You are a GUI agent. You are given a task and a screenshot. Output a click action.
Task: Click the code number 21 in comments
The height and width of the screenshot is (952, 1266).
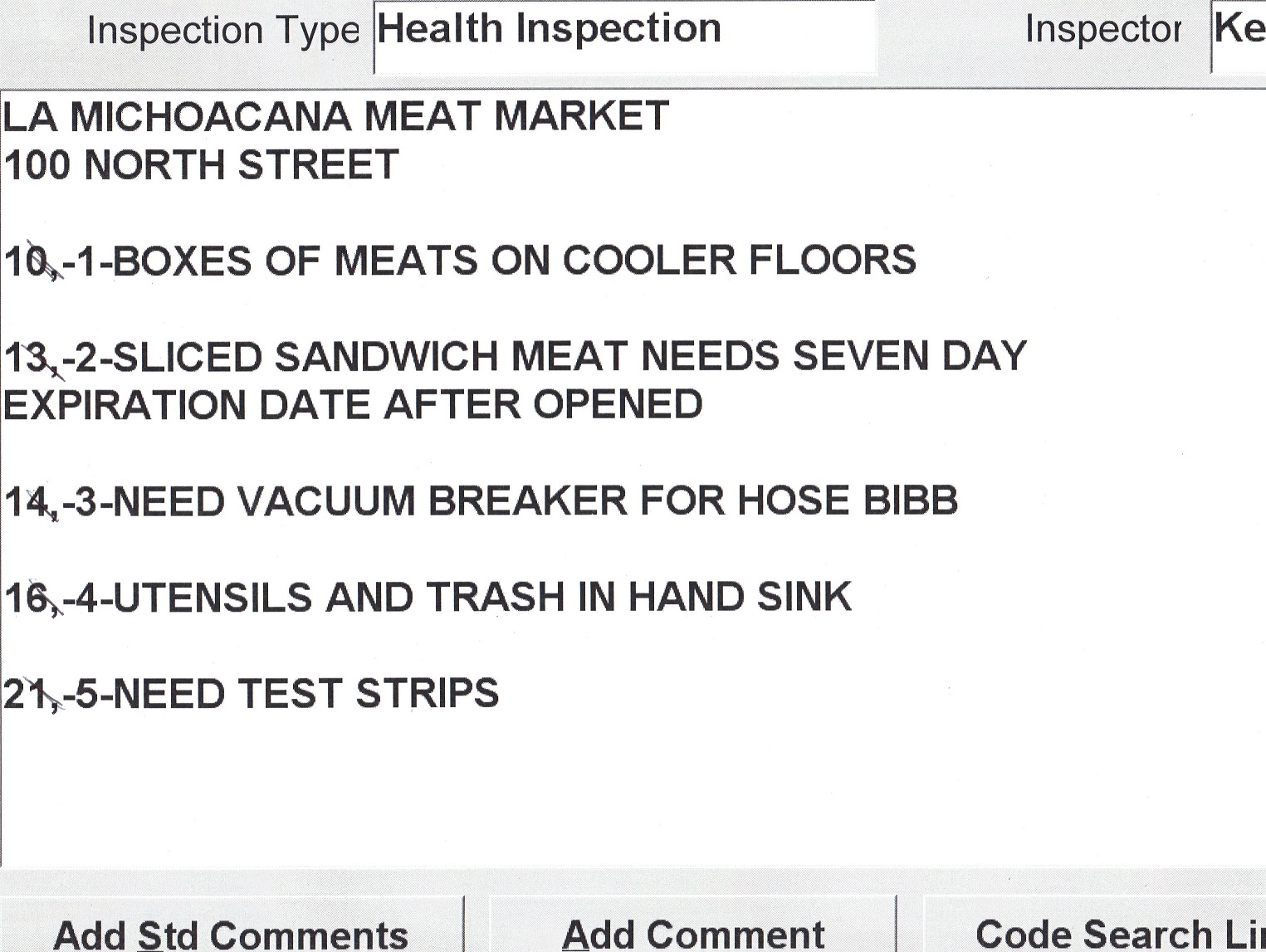[25, 695]
